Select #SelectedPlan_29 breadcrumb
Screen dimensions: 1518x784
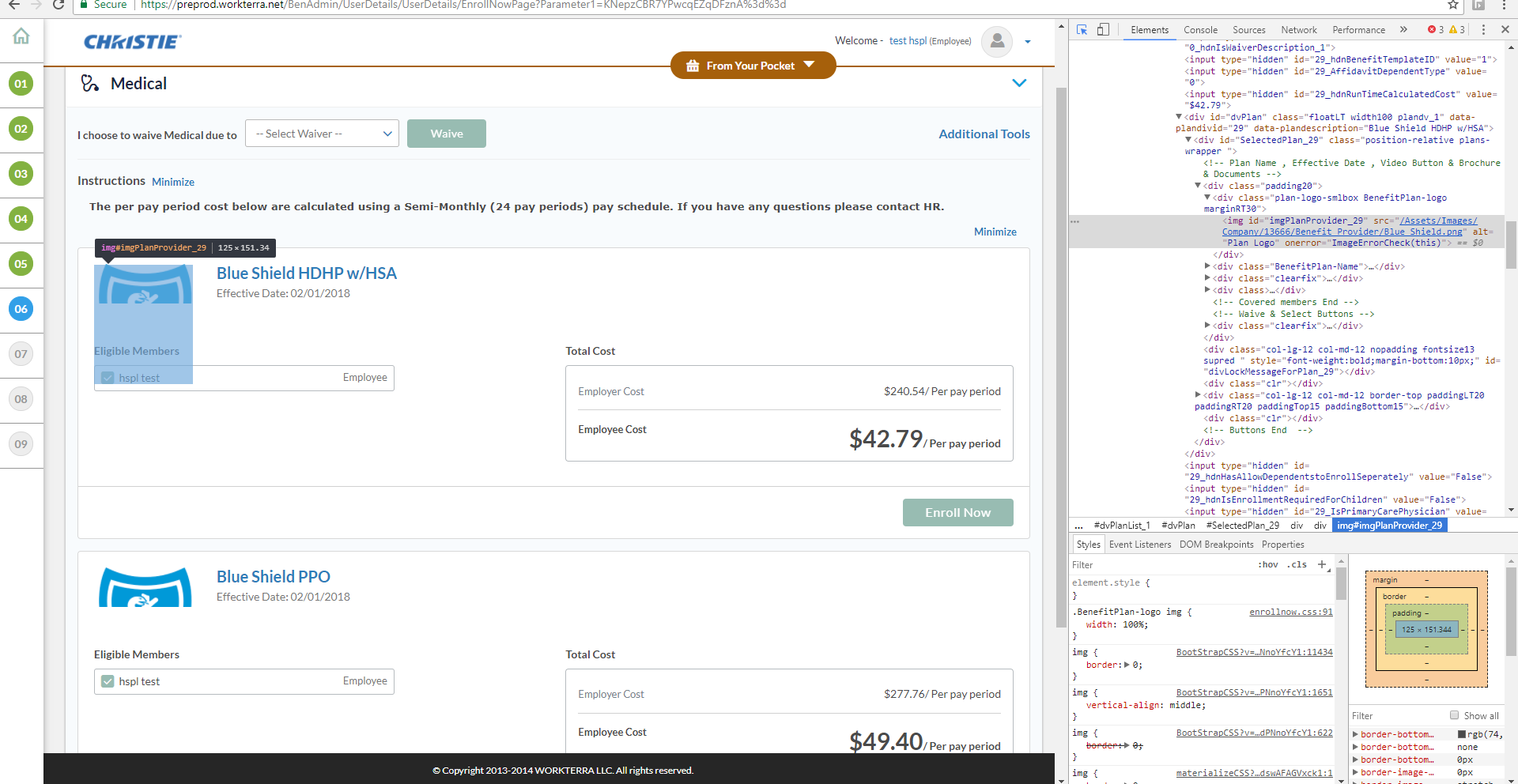1242,526
